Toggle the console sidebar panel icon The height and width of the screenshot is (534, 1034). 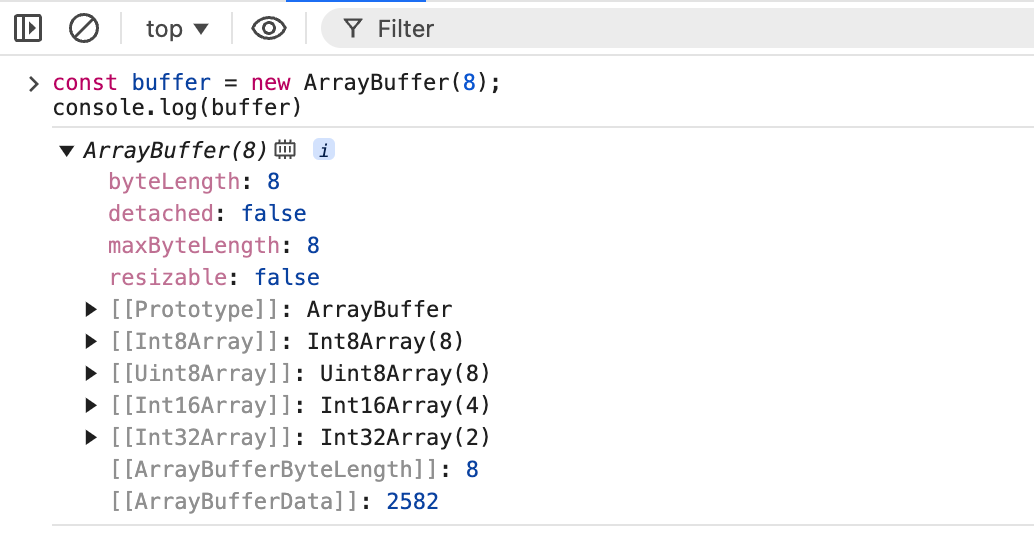[28, 28]
